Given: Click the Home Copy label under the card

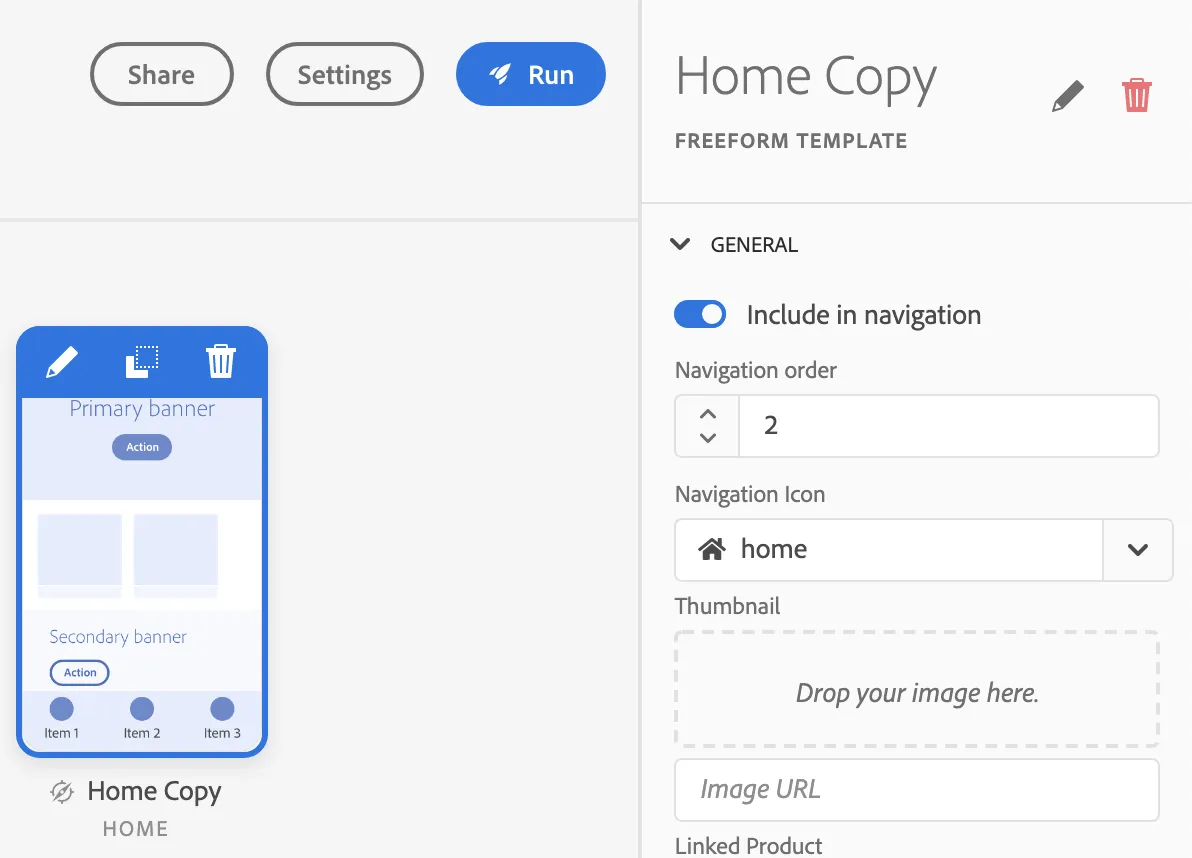Looking at the screenshot, I should (154, 792).
